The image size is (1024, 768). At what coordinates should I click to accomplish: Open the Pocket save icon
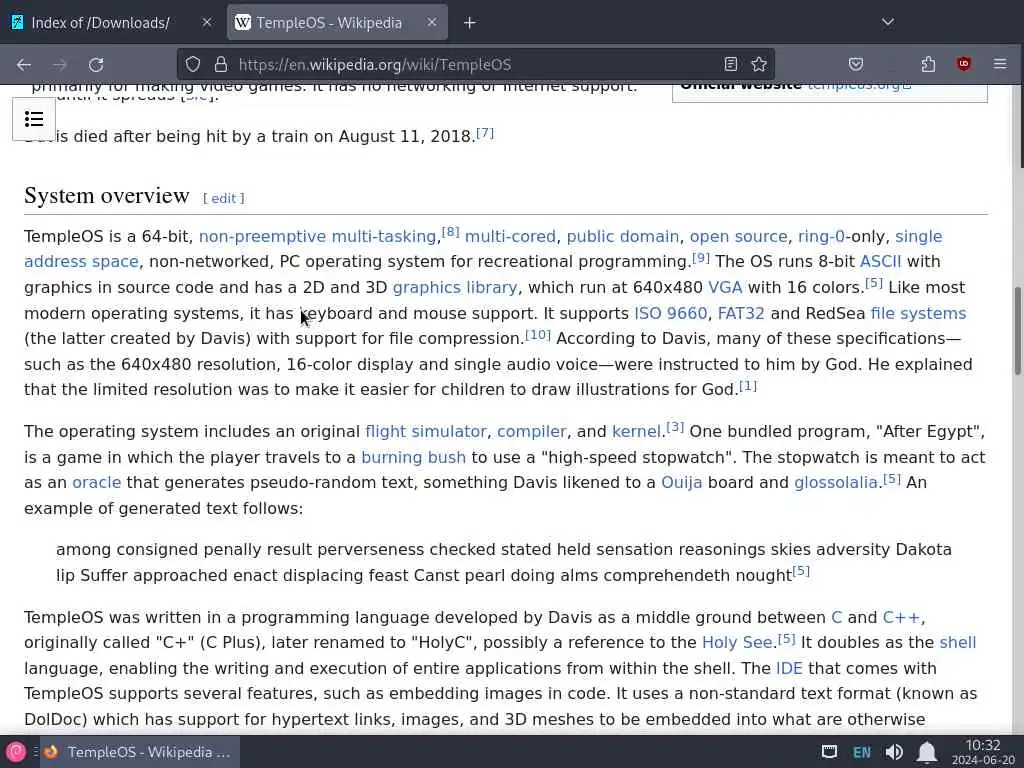[x=856, y=64]
